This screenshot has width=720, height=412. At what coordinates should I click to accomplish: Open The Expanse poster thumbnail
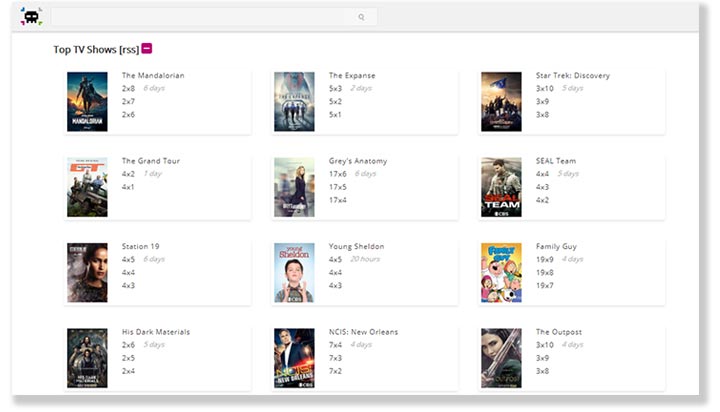point(294,101)
